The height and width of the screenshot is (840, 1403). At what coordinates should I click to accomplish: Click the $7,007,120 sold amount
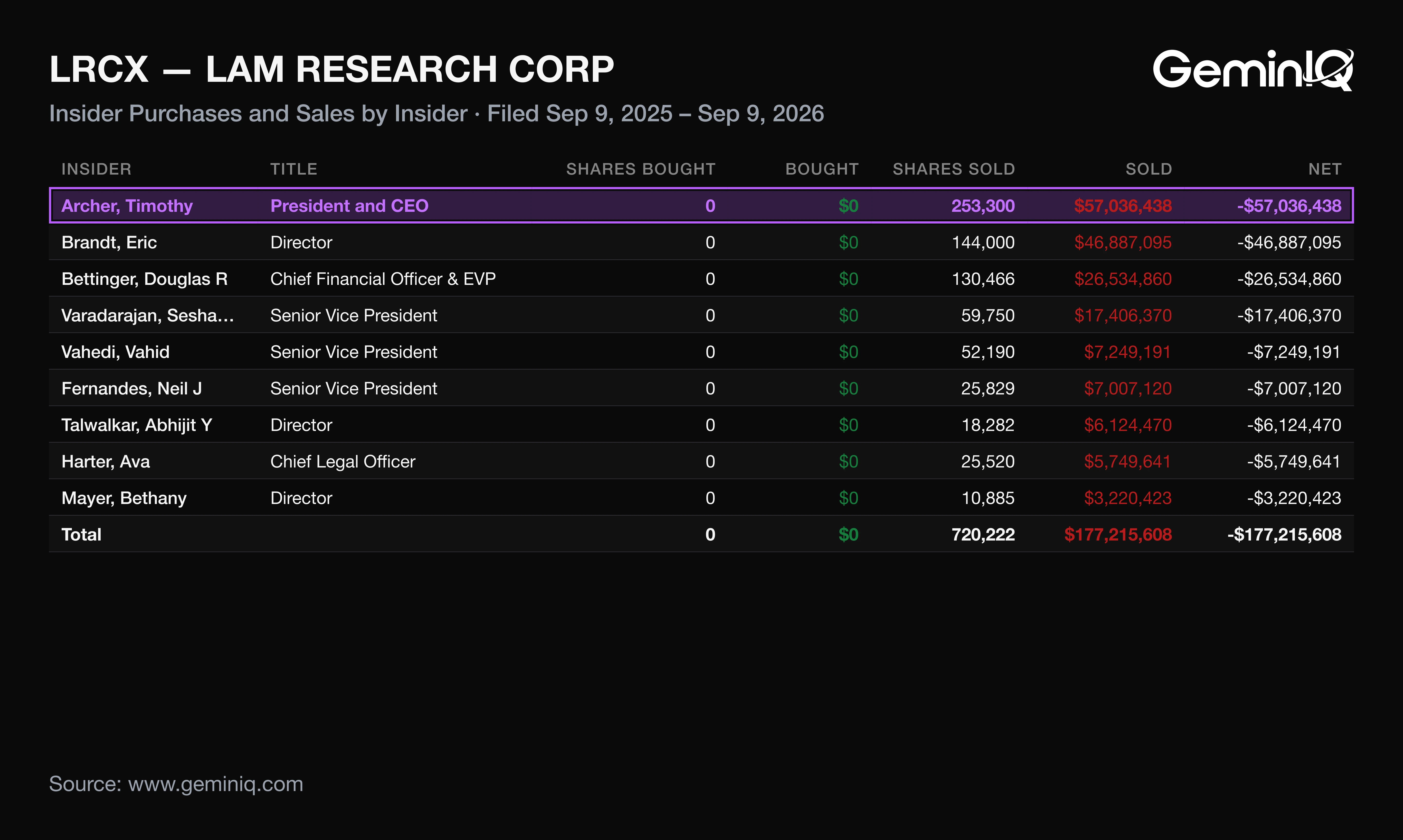(1127, 388)
